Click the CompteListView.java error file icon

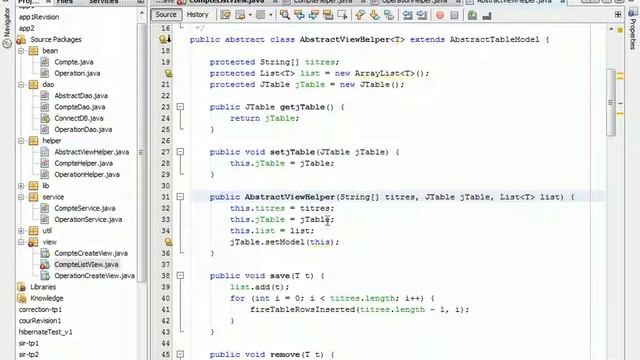tap(45, 264)
